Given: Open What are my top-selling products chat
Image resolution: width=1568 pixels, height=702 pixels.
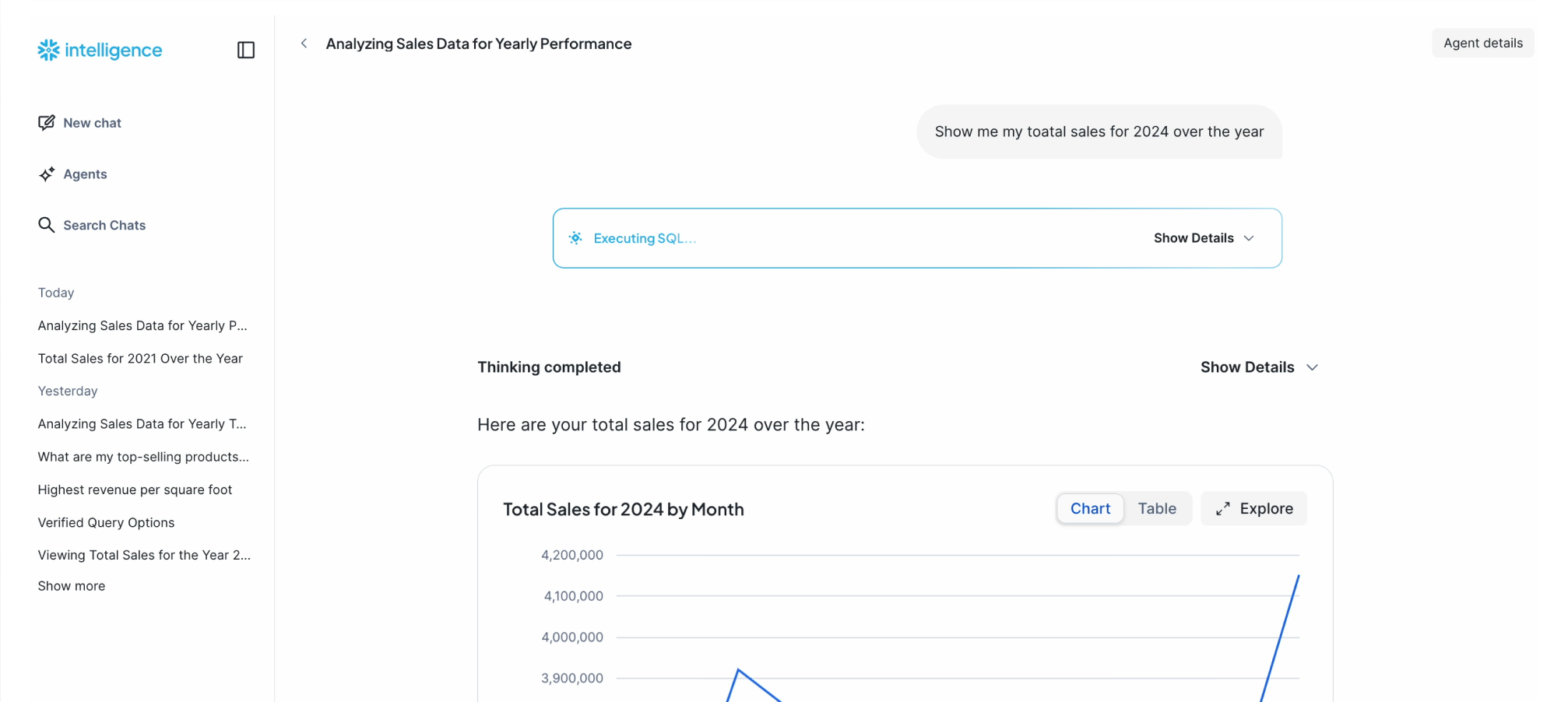Looking at the screenshot, I should click(143, 457).
